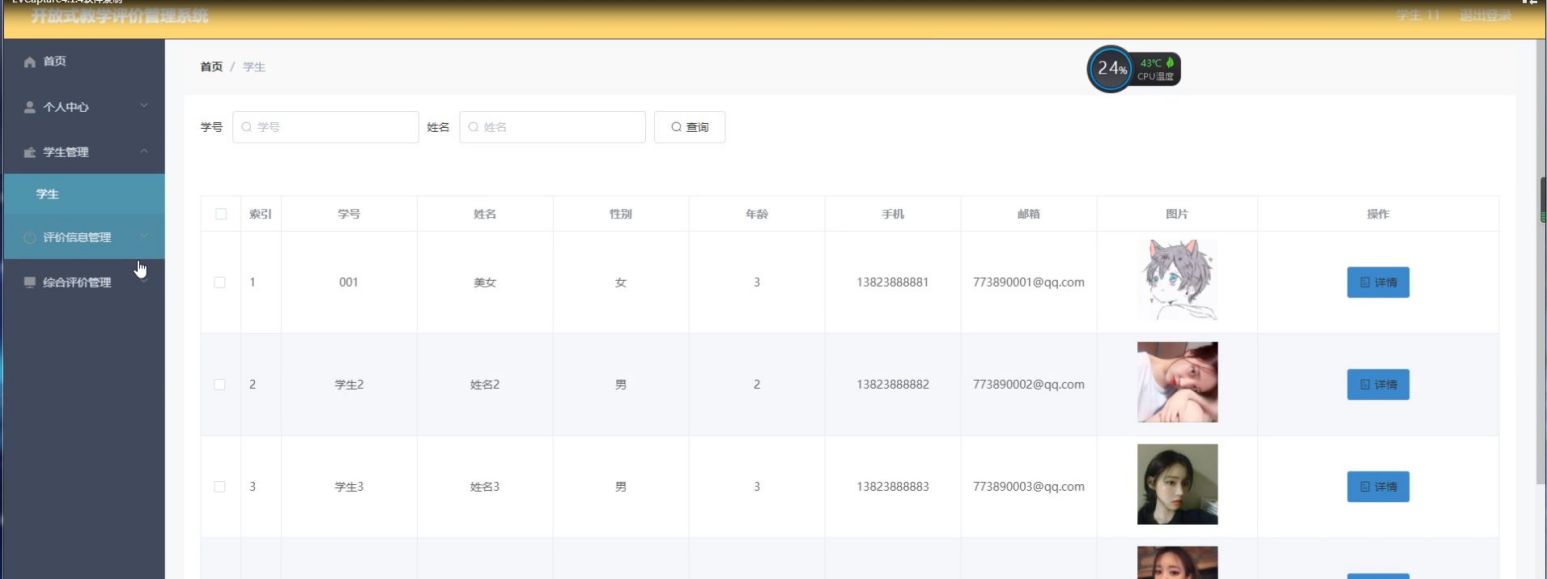The width and height of the screenshot is (1547, 579).
Task: Go to 首页 in the breadcrumb
Action: [x=211, y=67]
